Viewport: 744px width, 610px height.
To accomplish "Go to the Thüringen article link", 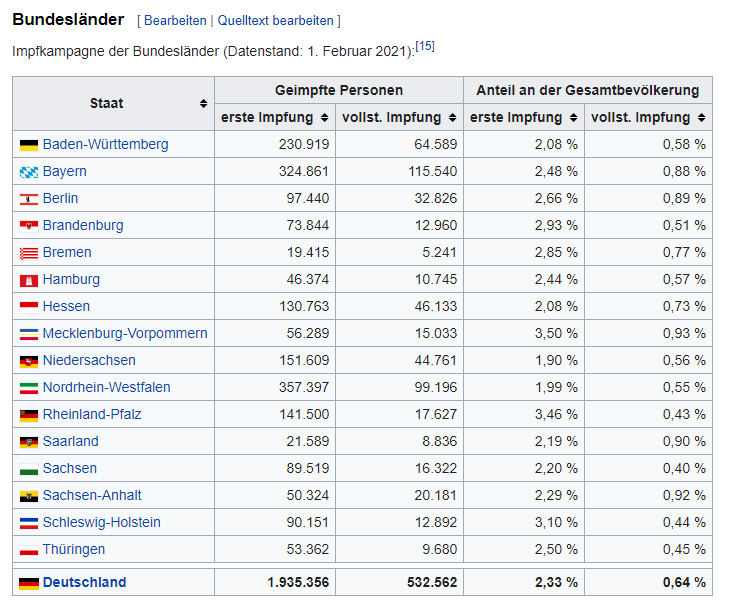I will point(73,549).
